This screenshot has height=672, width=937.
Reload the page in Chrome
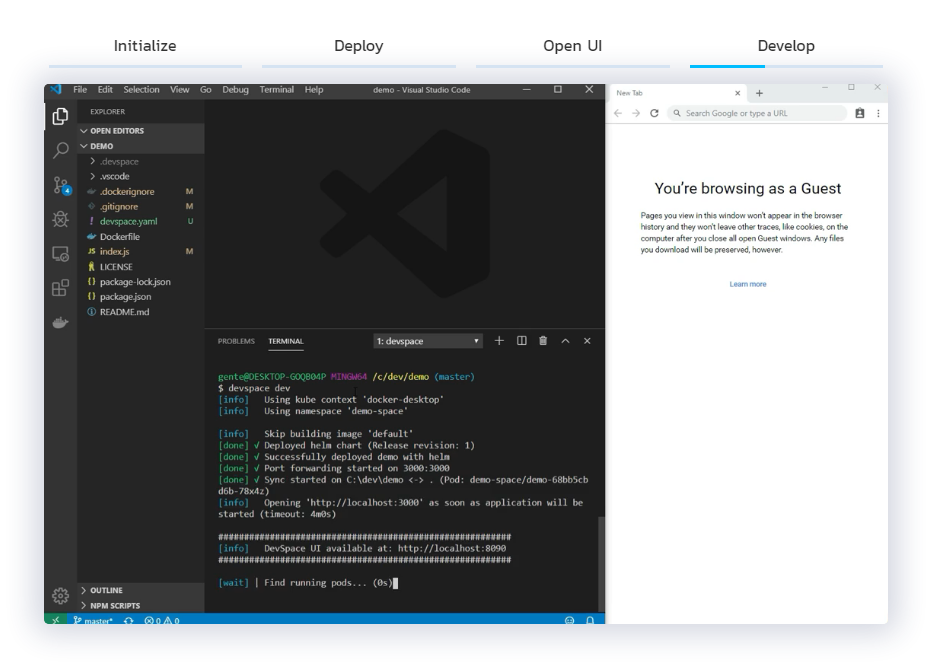point(654,113)
